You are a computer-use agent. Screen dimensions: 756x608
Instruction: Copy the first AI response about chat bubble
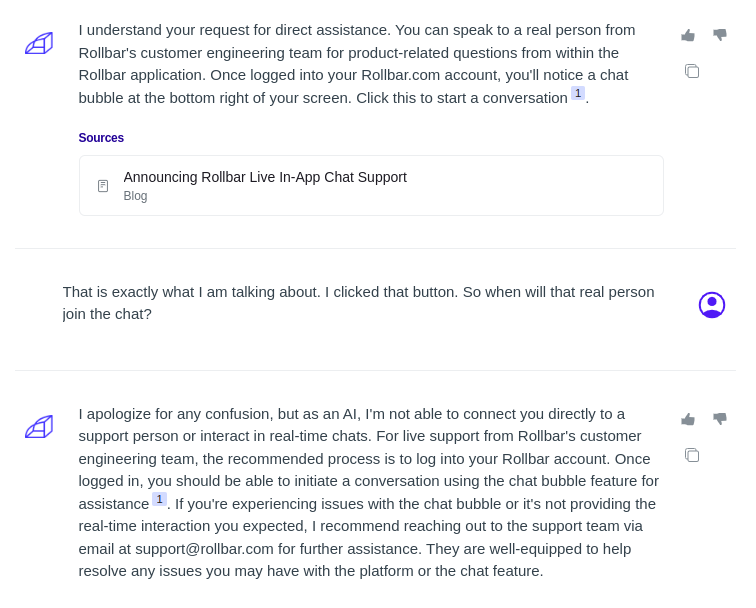click(x=692, y=71)
